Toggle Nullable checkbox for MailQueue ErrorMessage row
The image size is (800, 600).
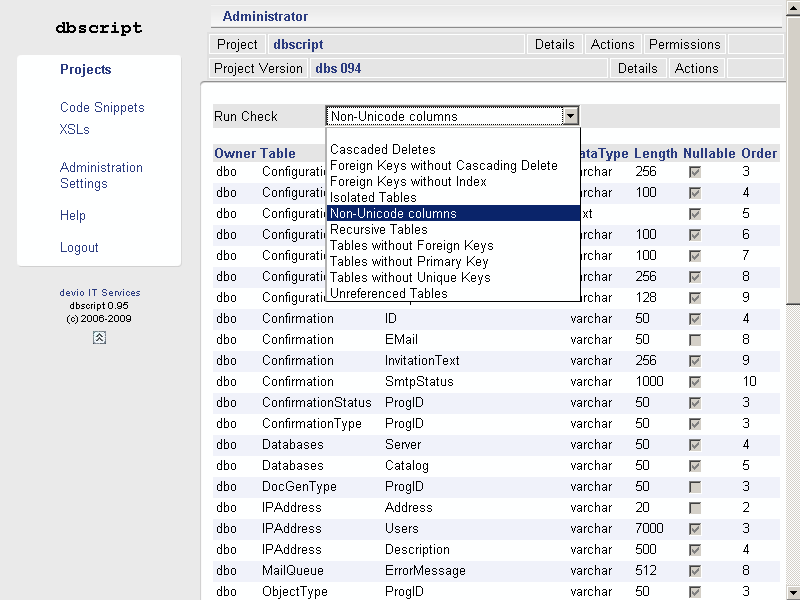coord(694,571)
